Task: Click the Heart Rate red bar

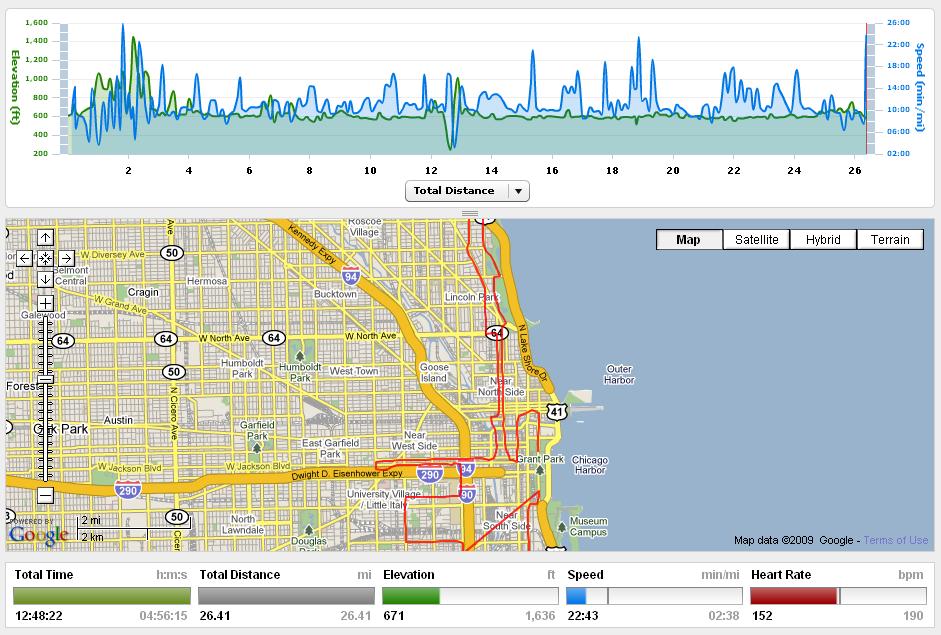Action: [793, 596]
